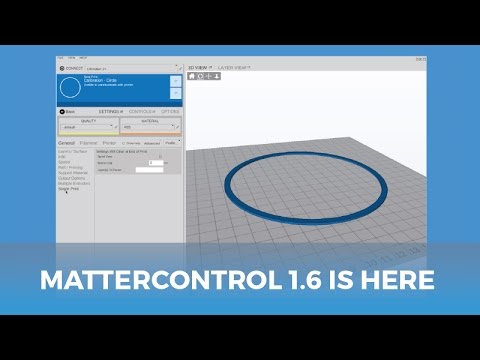Select the pan view tool icon
Screen dimensions: 480x360
click(x=208, y=76)
